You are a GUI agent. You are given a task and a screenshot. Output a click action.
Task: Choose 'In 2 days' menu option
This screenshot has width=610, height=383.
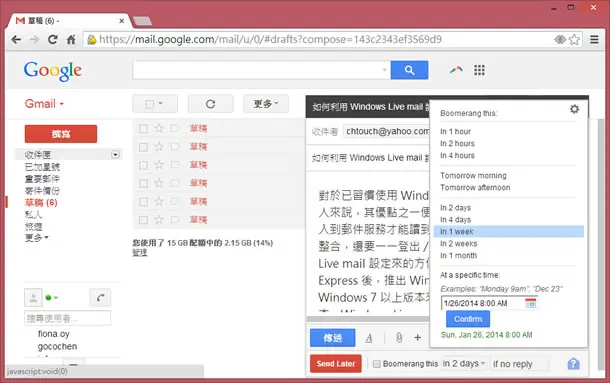(x=456, y=208)
